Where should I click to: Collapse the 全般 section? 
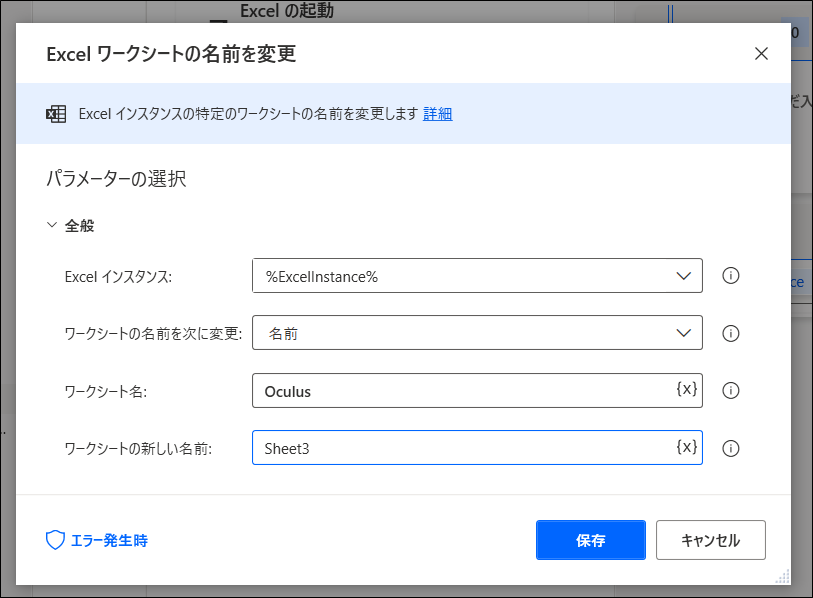point(52,225)
